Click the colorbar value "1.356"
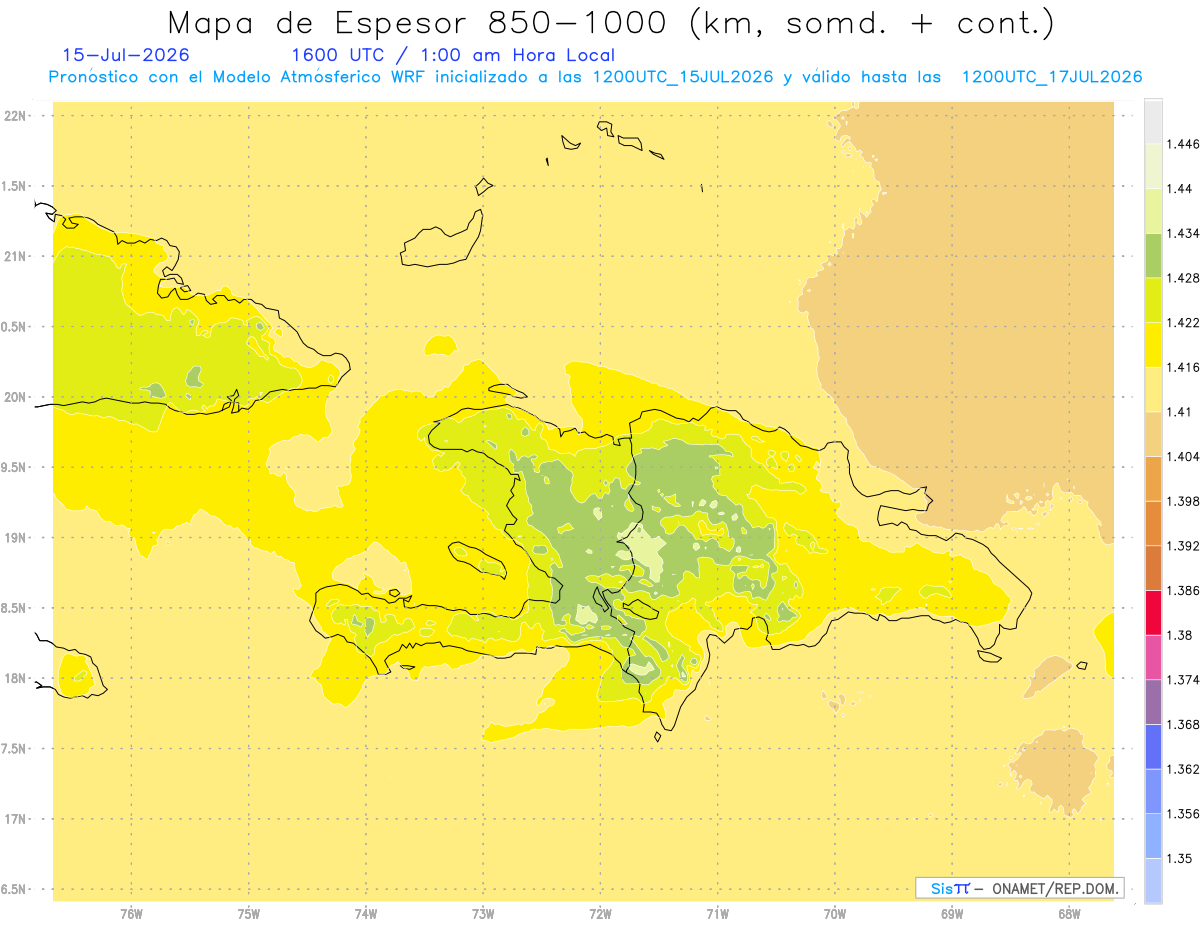Image resolution: width=1200 pixels, height=927 pixels. tap(1183, 814)
